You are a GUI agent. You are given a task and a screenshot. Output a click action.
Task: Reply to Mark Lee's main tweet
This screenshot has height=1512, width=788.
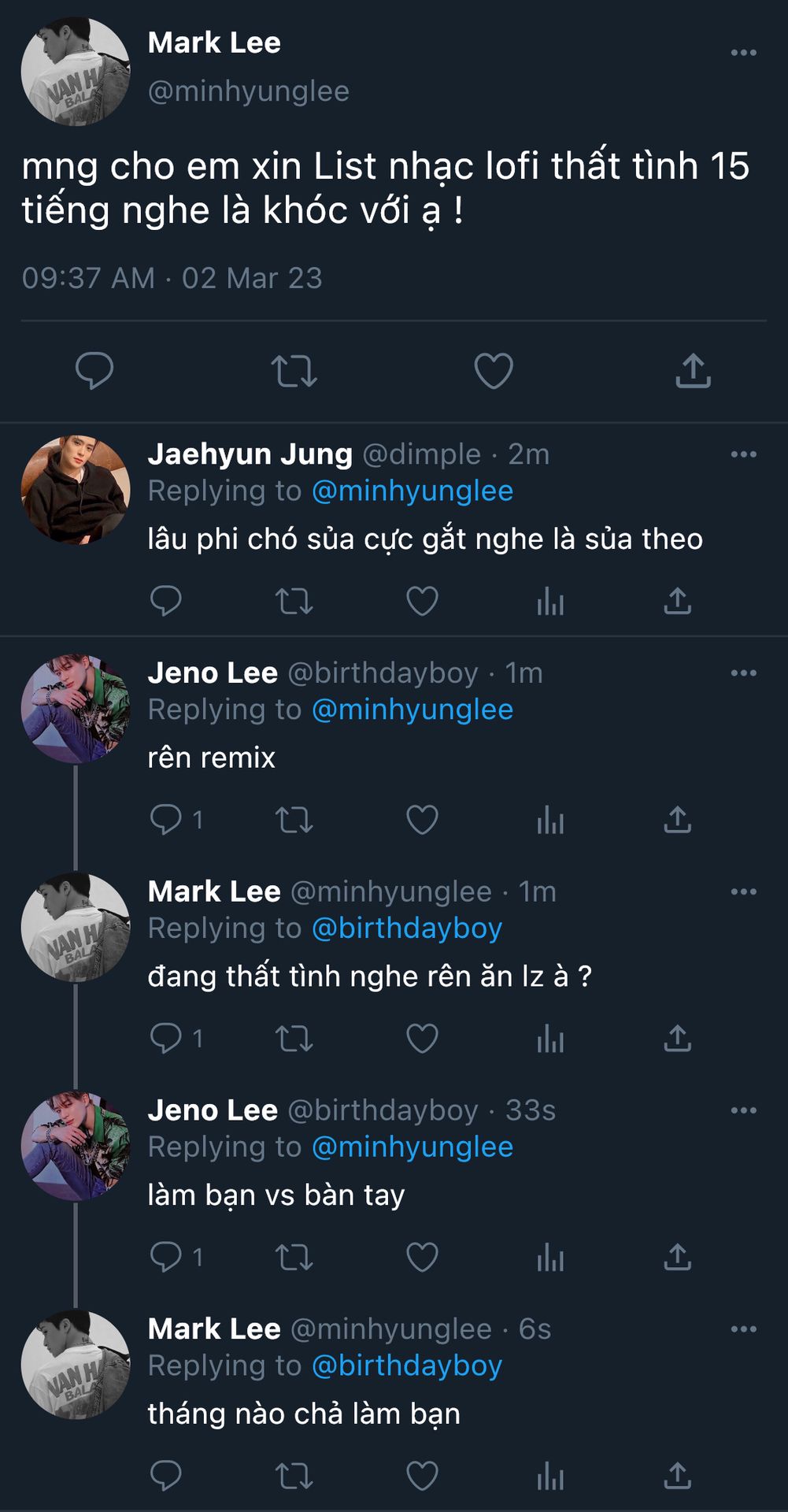(94, 371)
